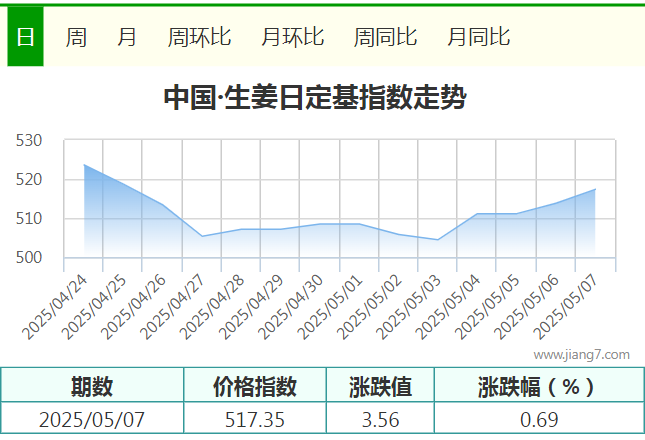
Task: Open the 月同比 tab
Action: click(x=478, y=37)
